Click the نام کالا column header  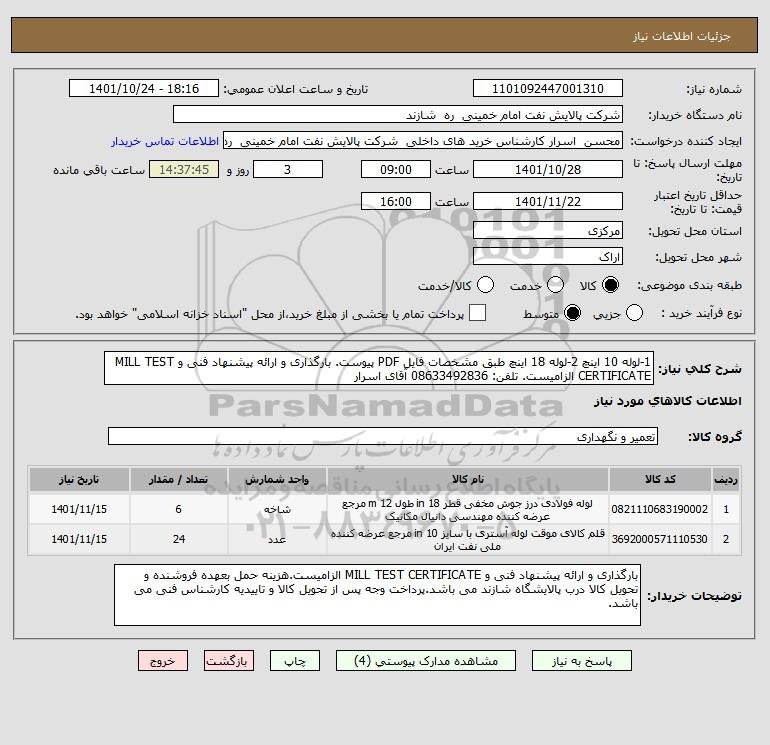(468, 479)
